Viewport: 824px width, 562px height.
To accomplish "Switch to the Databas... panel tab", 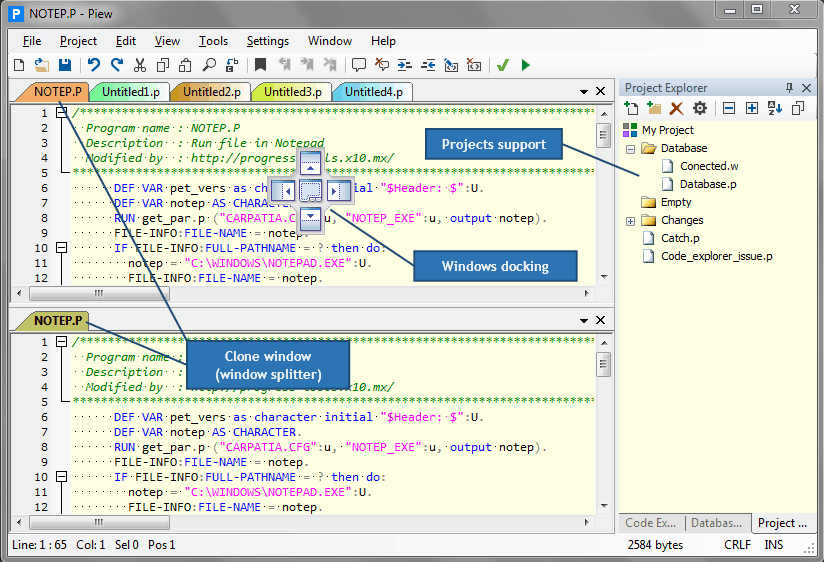I will tap(717, 523).
